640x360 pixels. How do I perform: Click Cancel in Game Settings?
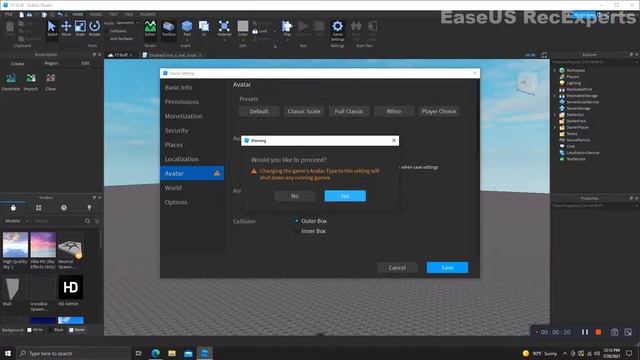tap(397, 268)
